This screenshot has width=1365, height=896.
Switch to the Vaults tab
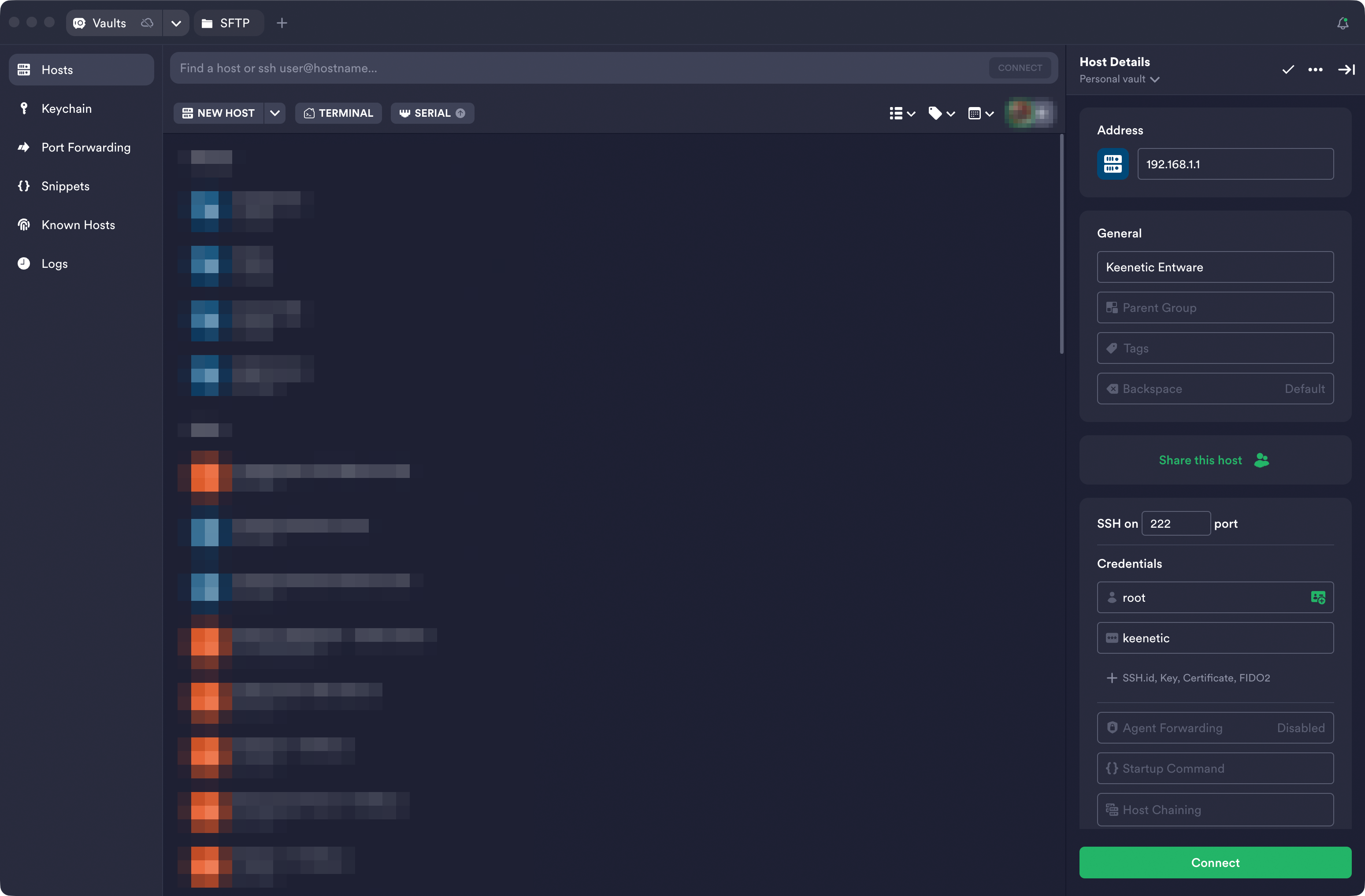[x=108, y=23]
